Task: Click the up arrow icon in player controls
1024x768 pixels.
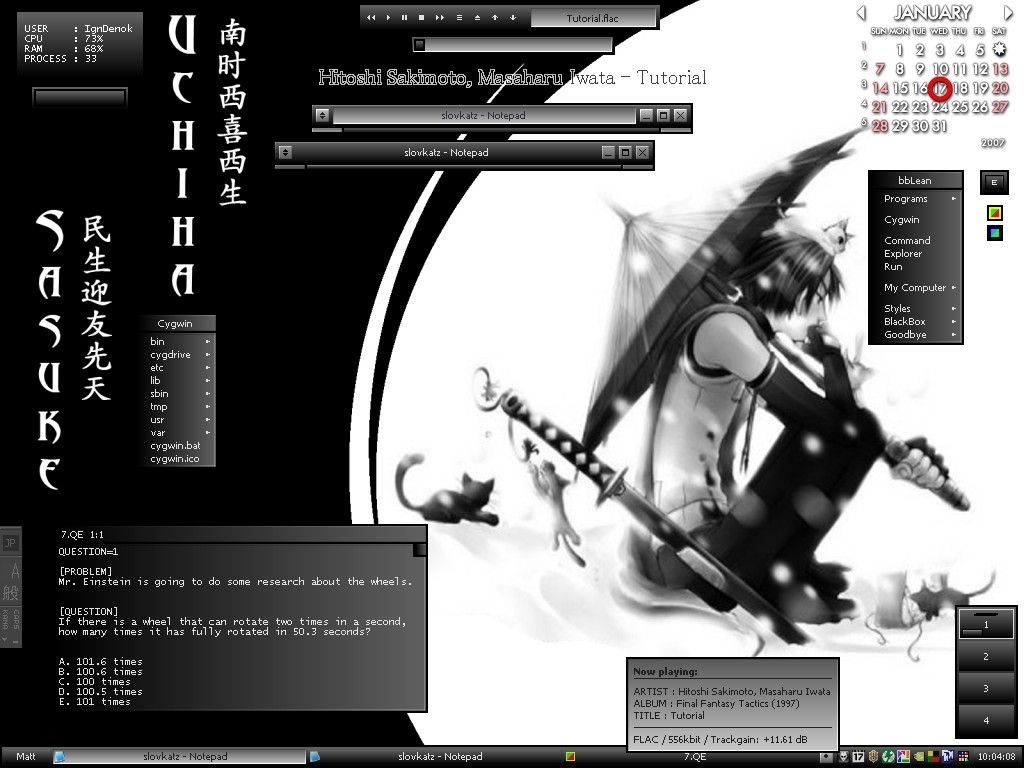Action: pos(495,18)
